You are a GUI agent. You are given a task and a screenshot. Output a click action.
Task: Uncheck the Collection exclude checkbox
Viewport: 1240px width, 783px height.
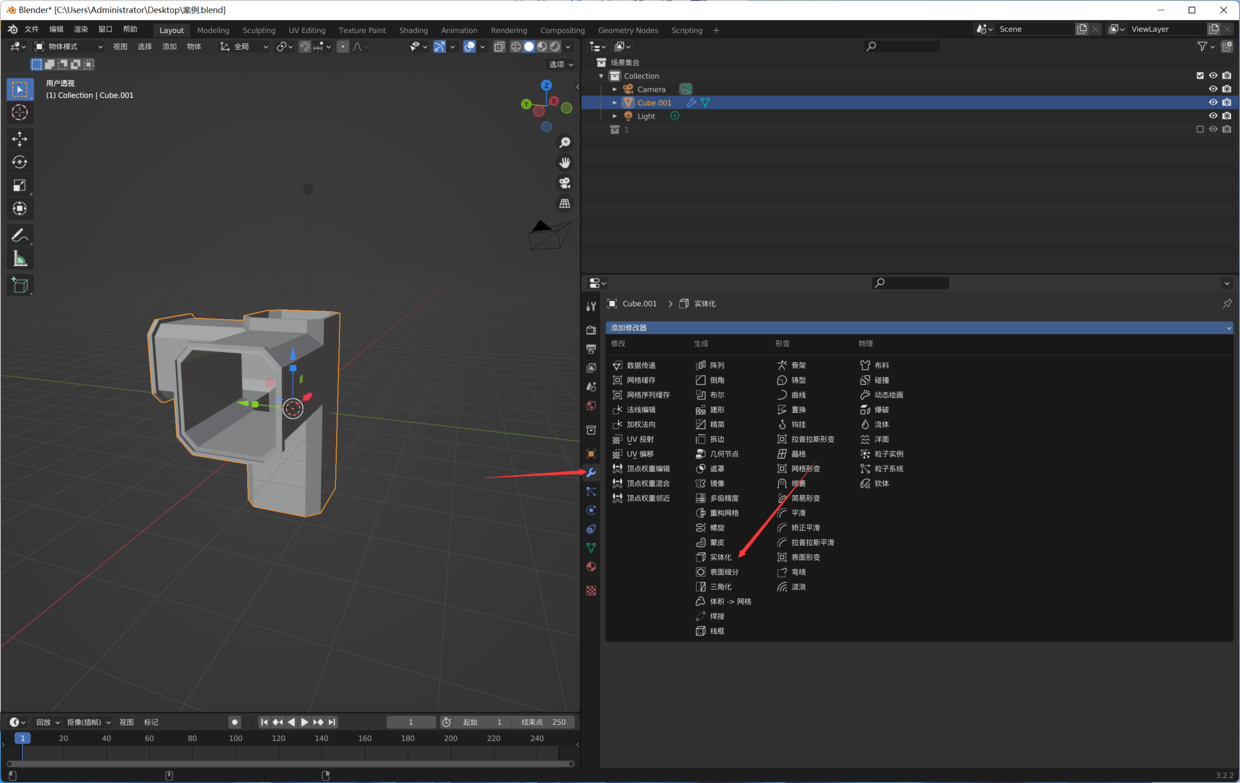(1200, 76)
